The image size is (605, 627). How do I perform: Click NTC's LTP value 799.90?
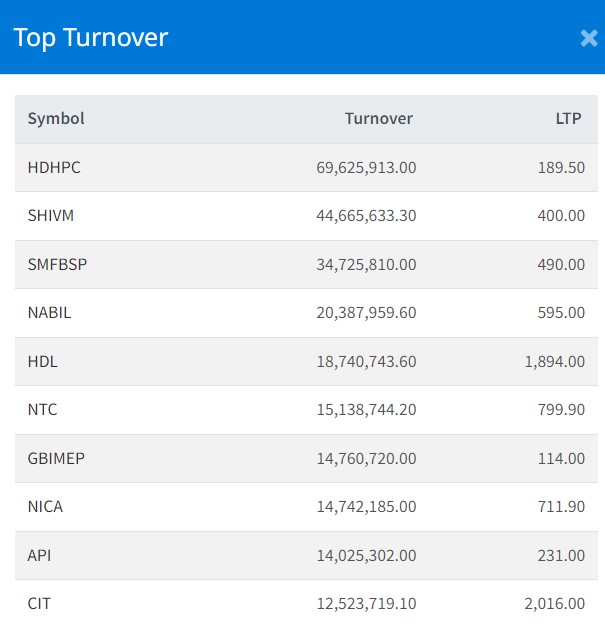pos(562,410)
